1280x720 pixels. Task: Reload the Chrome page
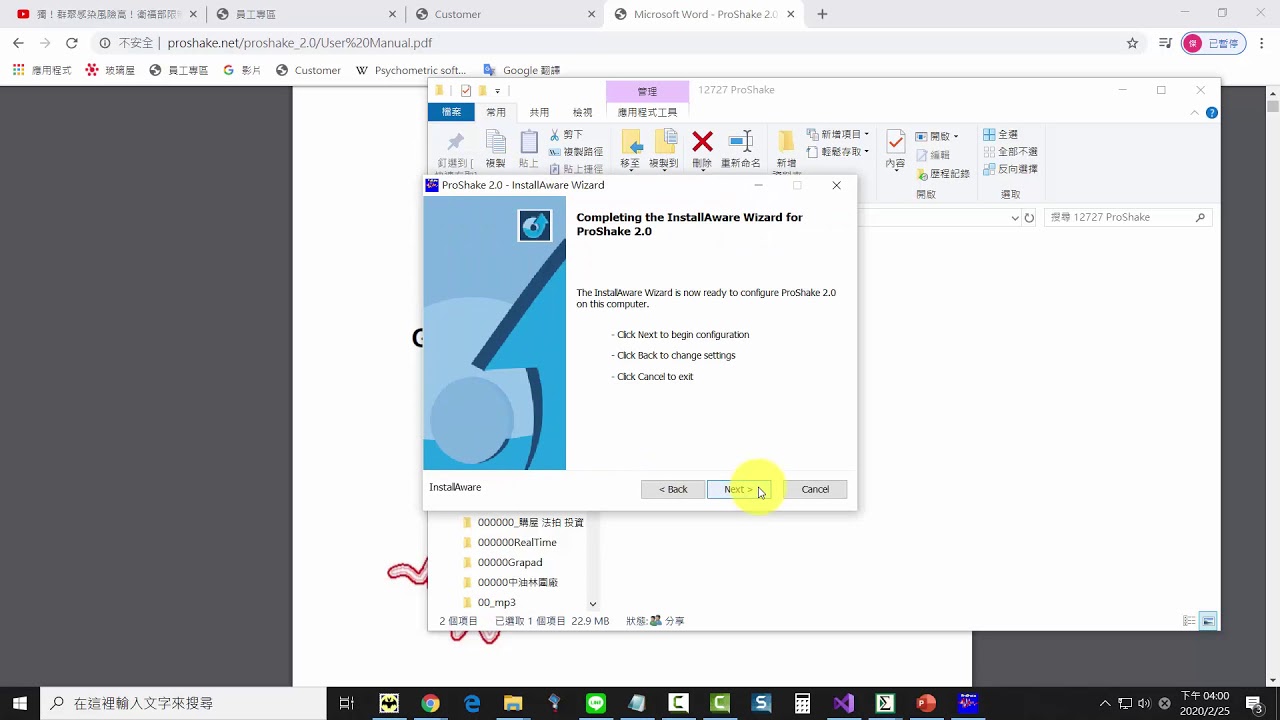pos(72,43)
